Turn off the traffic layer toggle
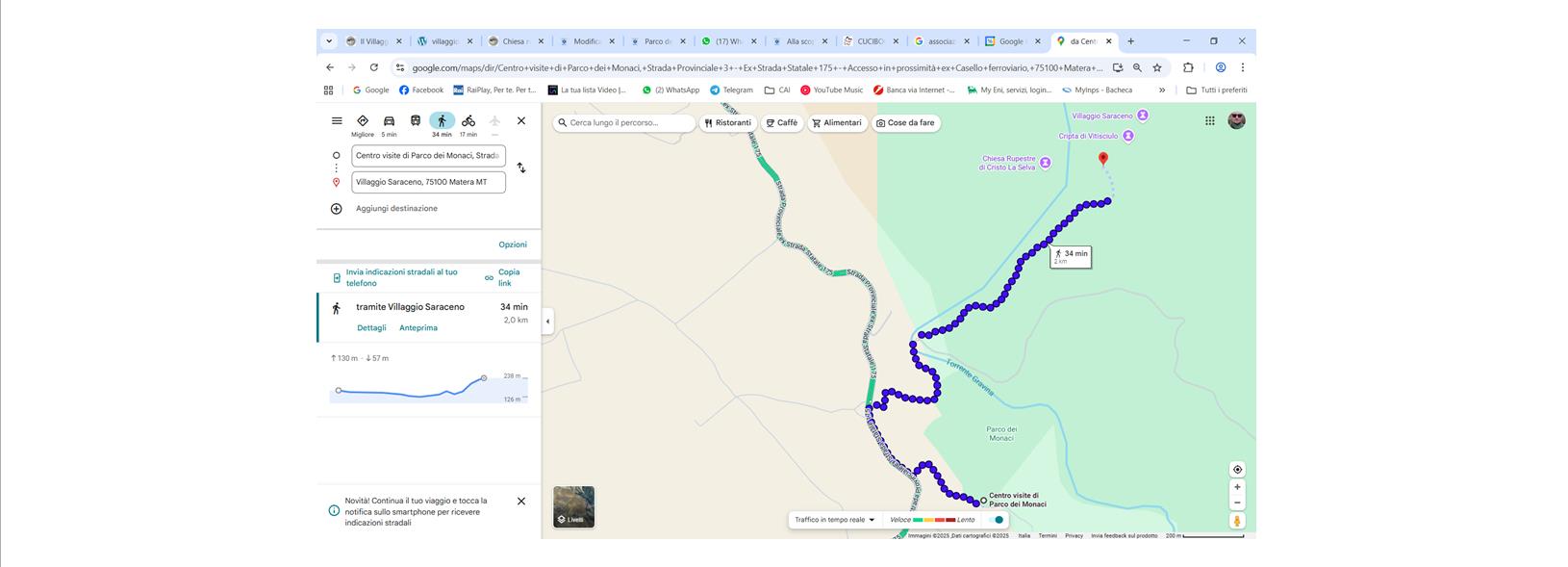1568x567 pixels. click(997, 520)
